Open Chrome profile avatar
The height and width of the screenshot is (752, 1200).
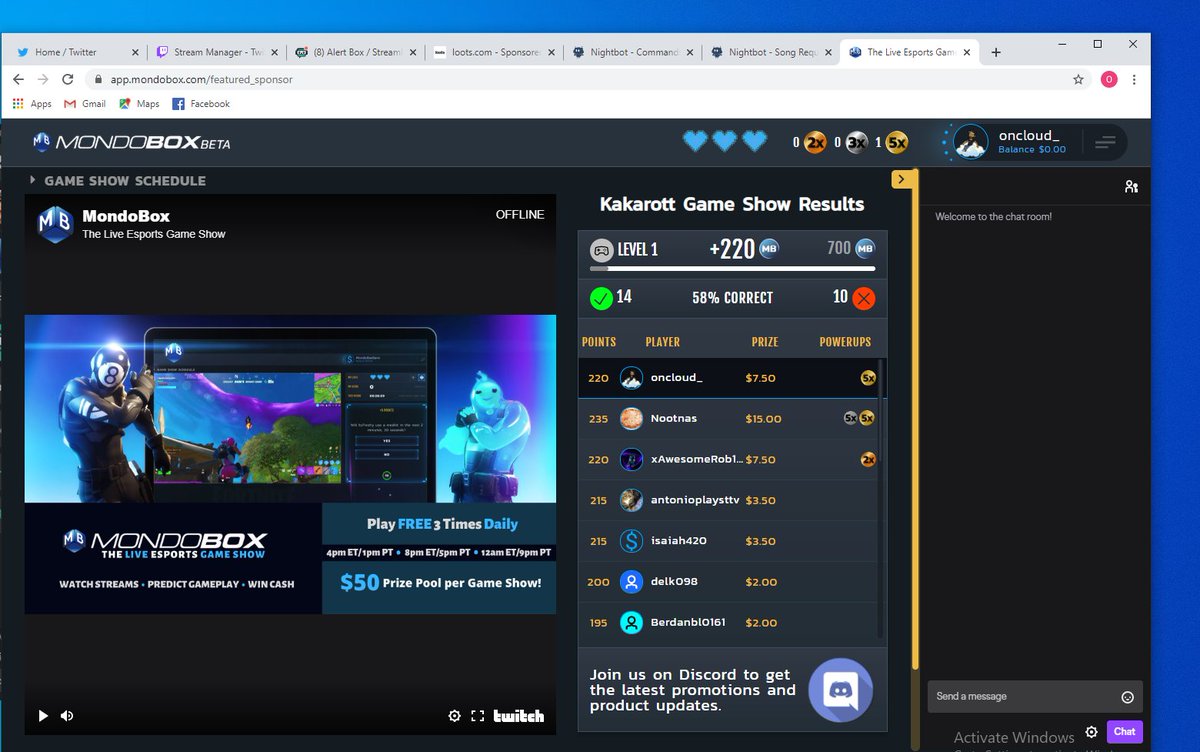click(1108, 79)
